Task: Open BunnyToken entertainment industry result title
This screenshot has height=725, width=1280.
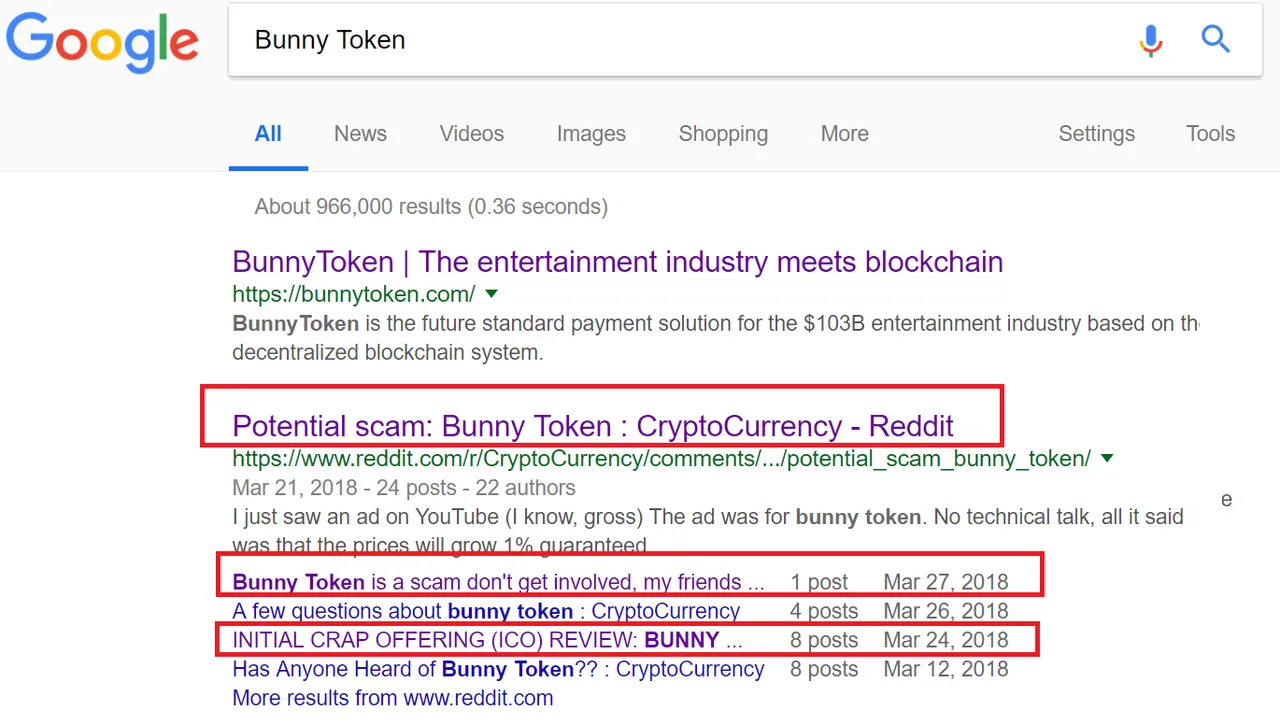Action: (x=617, y=262)
